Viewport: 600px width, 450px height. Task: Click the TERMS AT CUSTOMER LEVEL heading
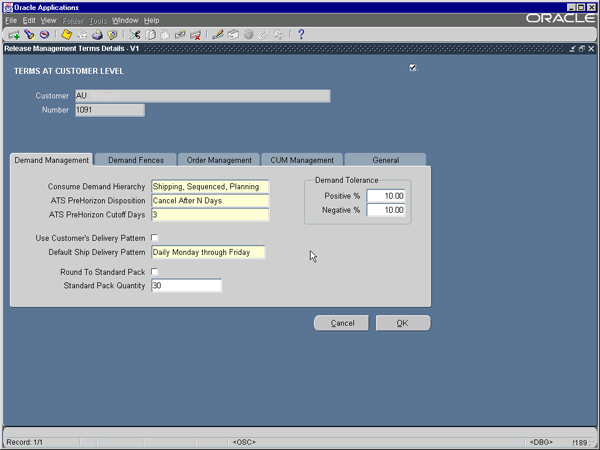click(x=69, y=71)
